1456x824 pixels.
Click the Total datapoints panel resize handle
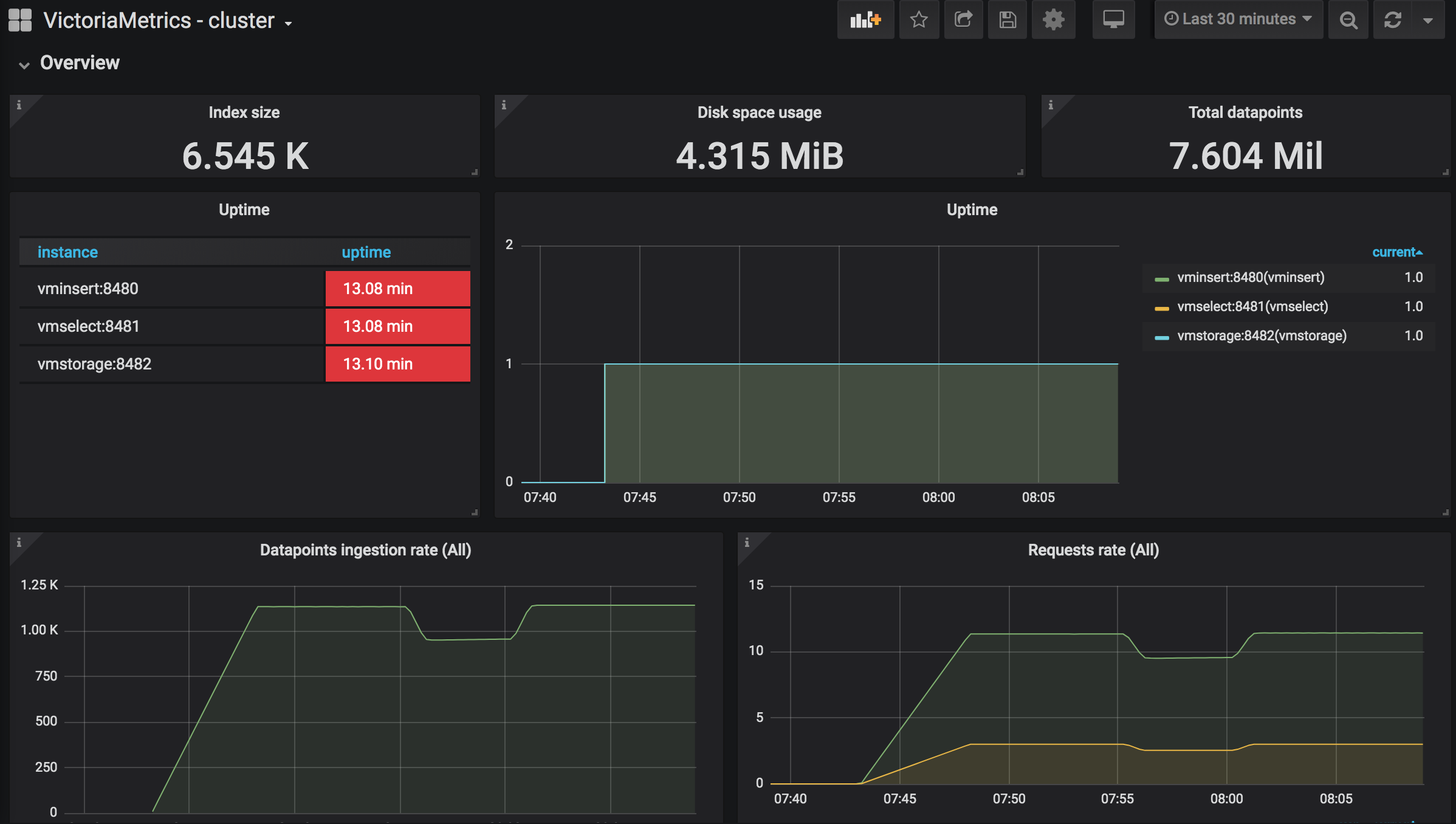click(1446, 173)
